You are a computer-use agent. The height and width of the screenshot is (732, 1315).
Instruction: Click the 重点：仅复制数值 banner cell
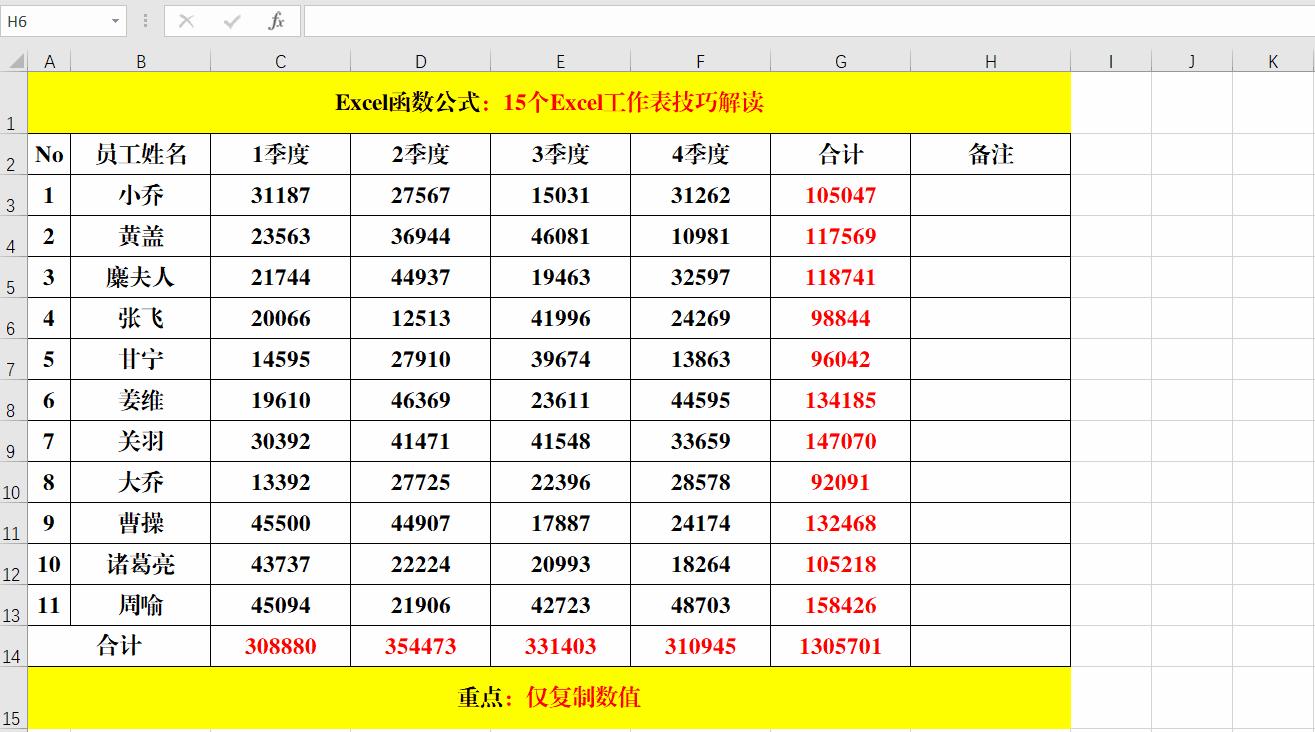point(550,697)
